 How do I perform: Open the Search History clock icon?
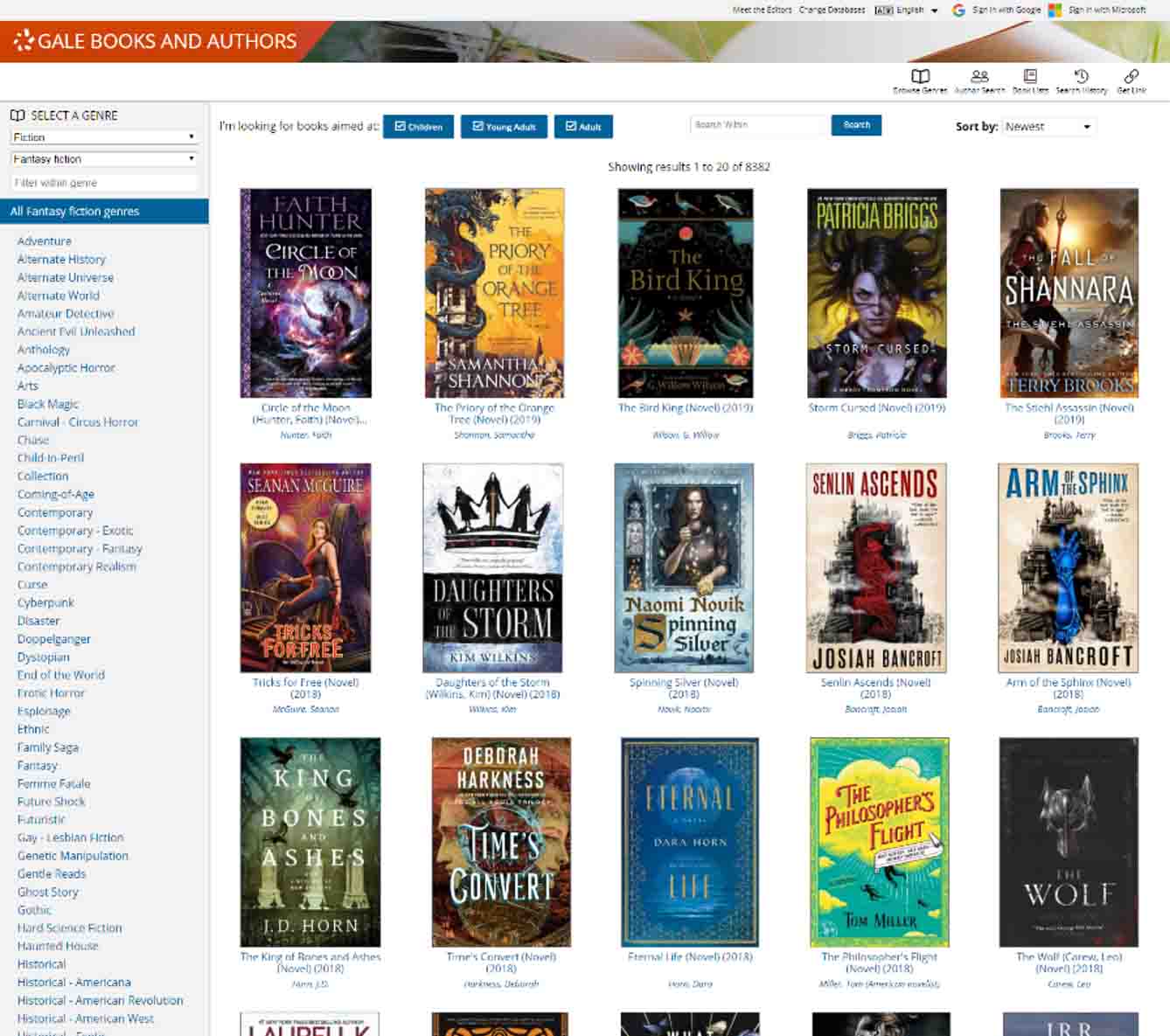[1081, 77]
